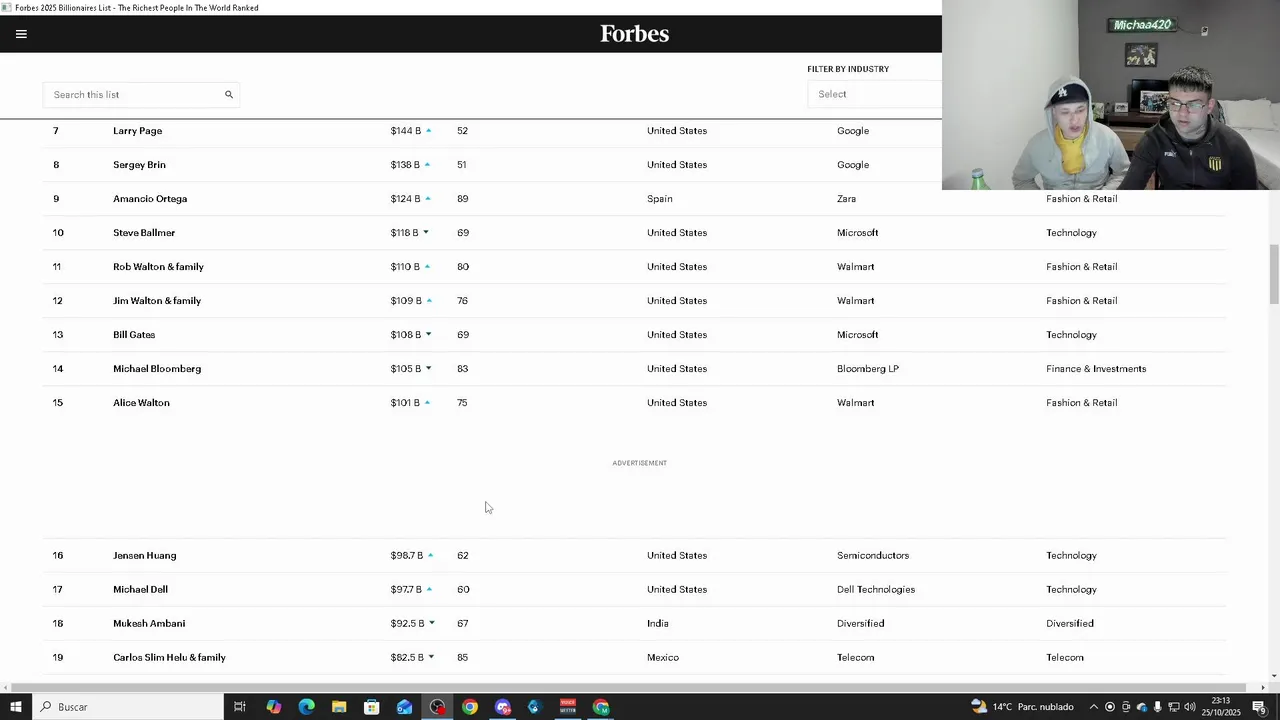Click the vertical page scrollbar thumb
This screenshot has width=1280, height=720.
(1273, 274)
